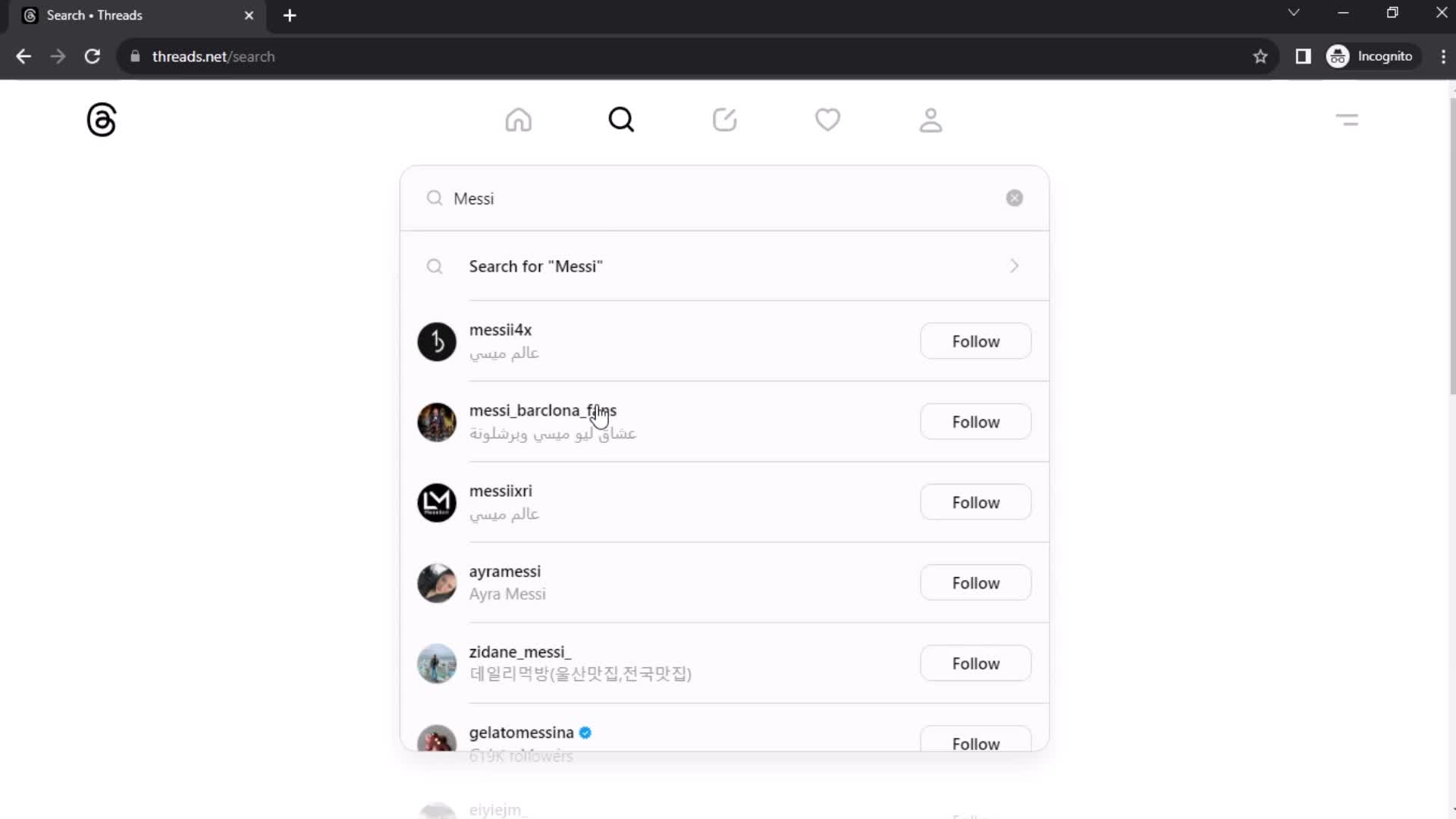This screenshot has width=1456, height=819.
Task: Toggle follow for messiixri account
Action: [975, 502]
